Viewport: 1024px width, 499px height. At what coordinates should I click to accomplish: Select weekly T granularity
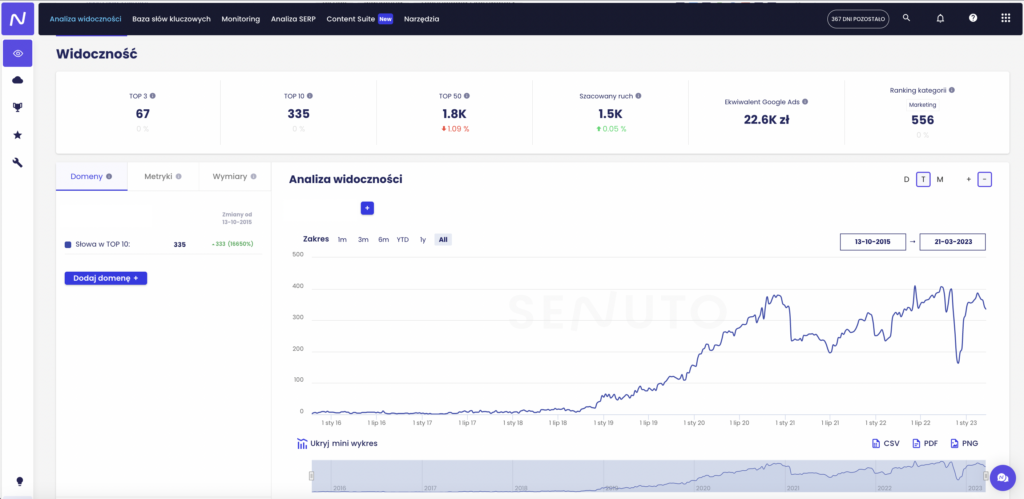(x=923, y=180)
